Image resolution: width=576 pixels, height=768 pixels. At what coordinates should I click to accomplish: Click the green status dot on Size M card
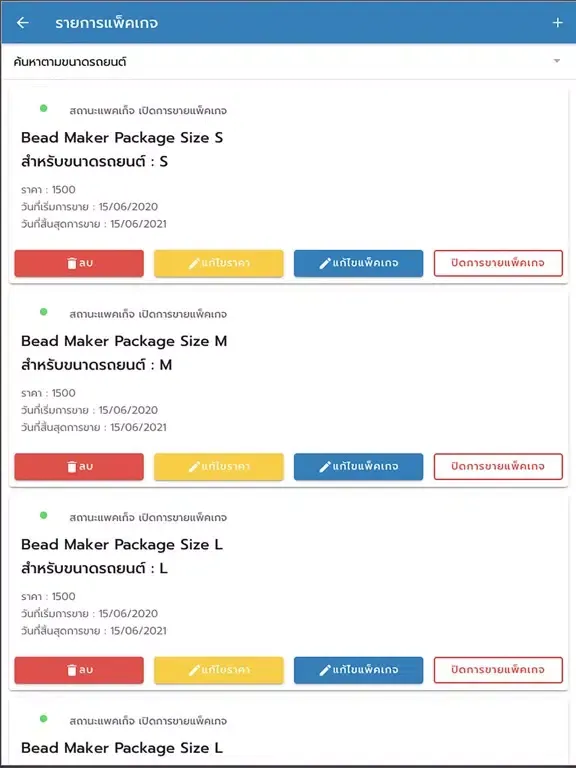coord(44,312)
